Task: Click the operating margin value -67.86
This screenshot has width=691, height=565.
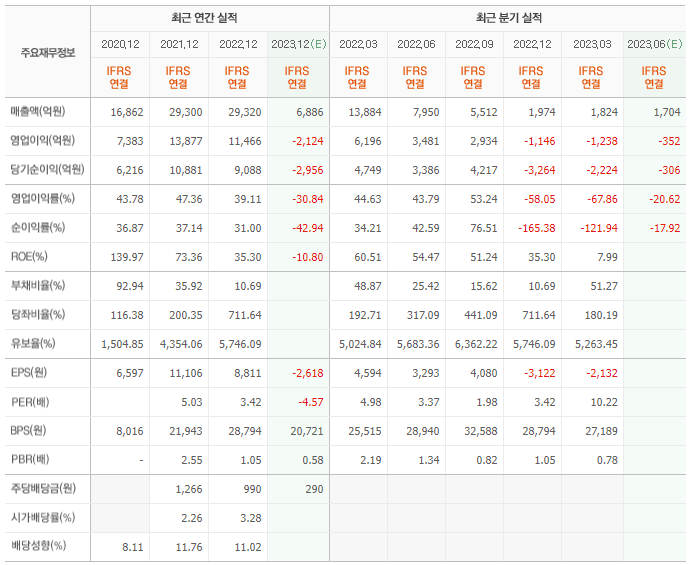Action: (x=602, y=199)
